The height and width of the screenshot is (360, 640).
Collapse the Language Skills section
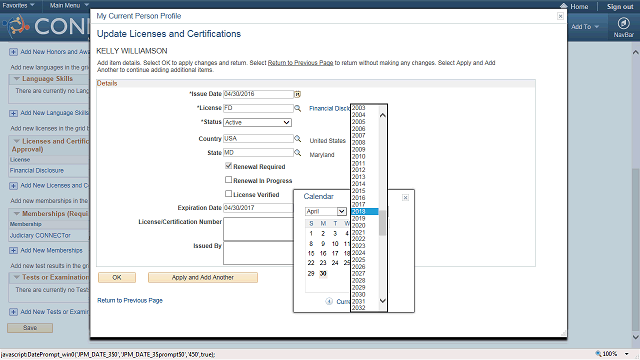pos(17,79)
